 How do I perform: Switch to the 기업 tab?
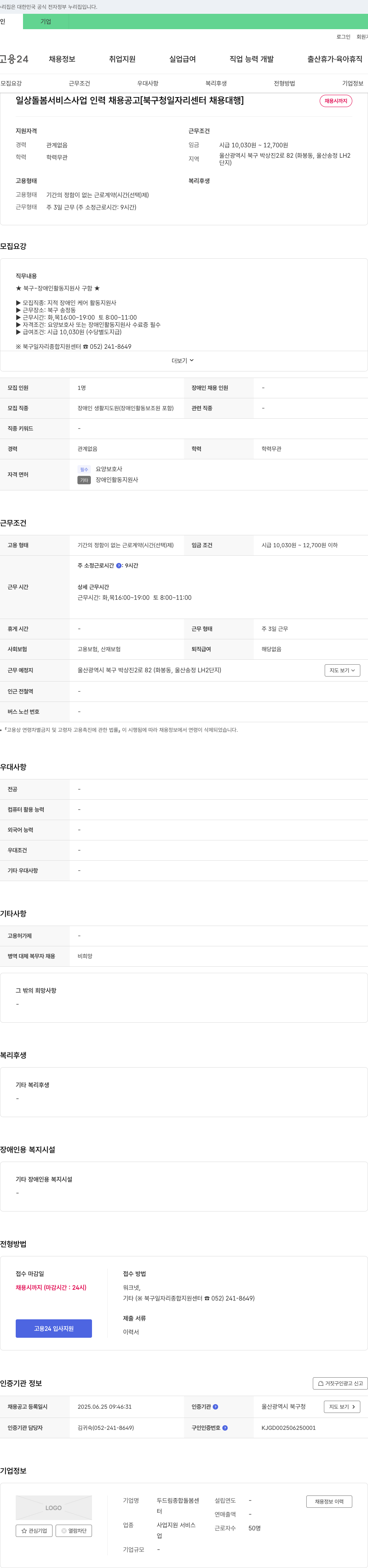pos(46,21)
